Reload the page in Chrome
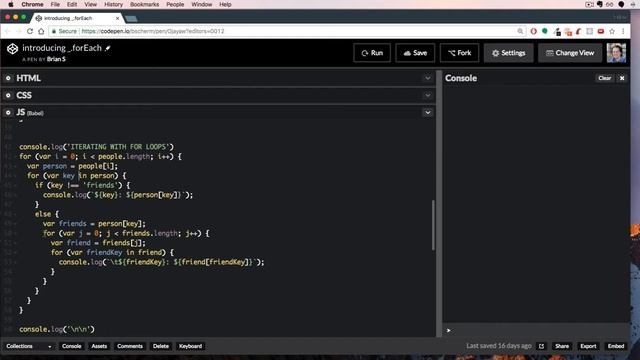The image size is (640, 360). [x=30, y=31]
